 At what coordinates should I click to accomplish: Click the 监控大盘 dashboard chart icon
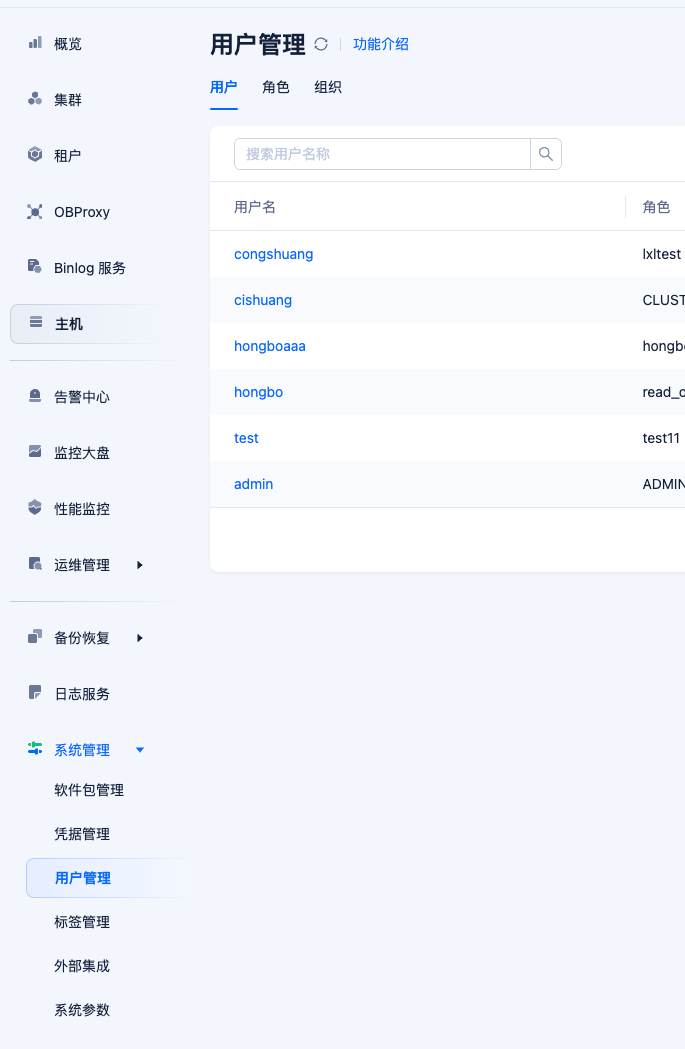click(x=35, y=452)
